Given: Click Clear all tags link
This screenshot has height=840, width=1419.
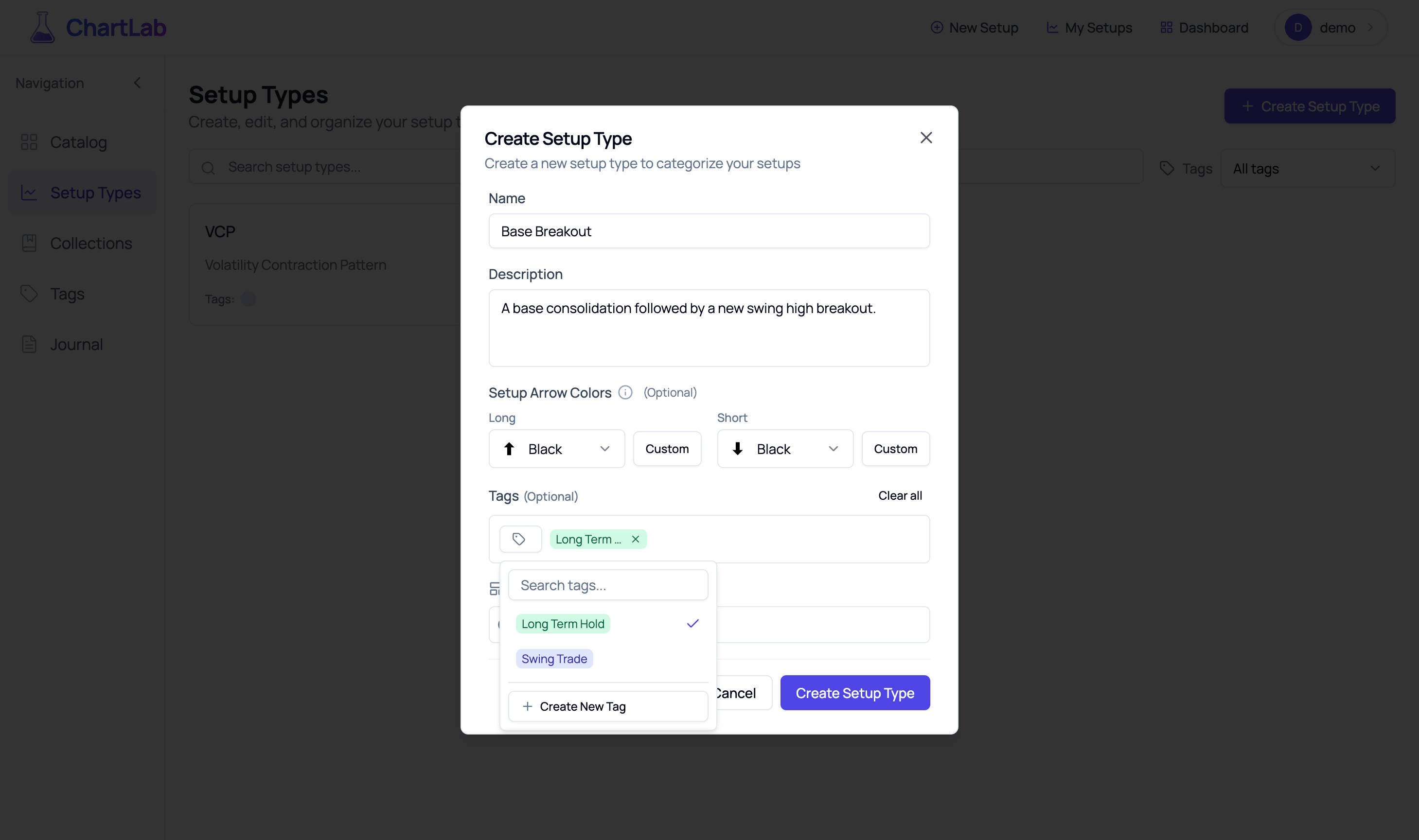Looking at the screenshot, I should click(900, 495).
